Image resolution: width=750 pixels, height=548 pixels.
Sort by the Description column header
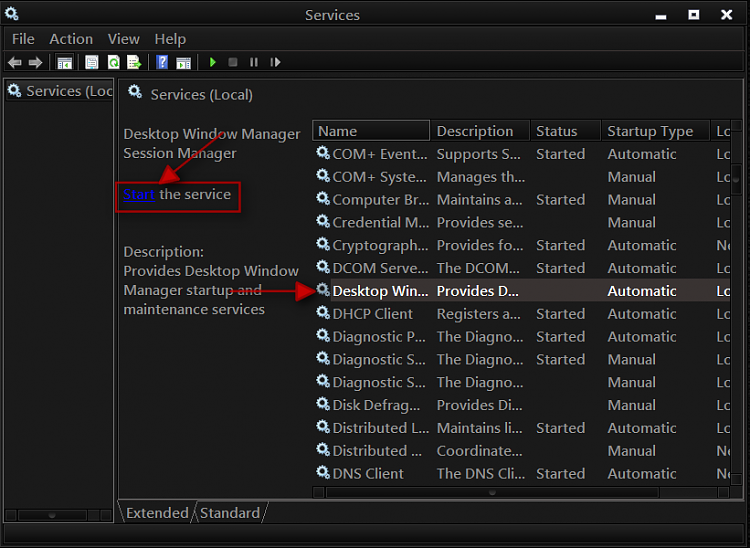coord(480,131)
